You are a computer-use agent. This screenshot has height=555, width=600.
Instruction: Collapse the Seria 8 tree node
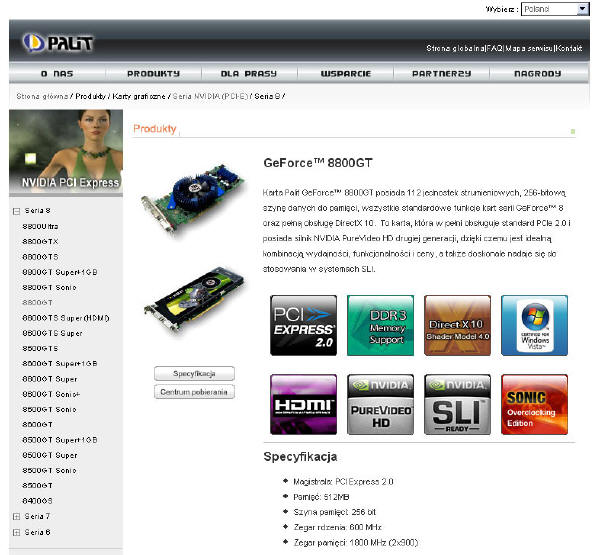(16, 211)
